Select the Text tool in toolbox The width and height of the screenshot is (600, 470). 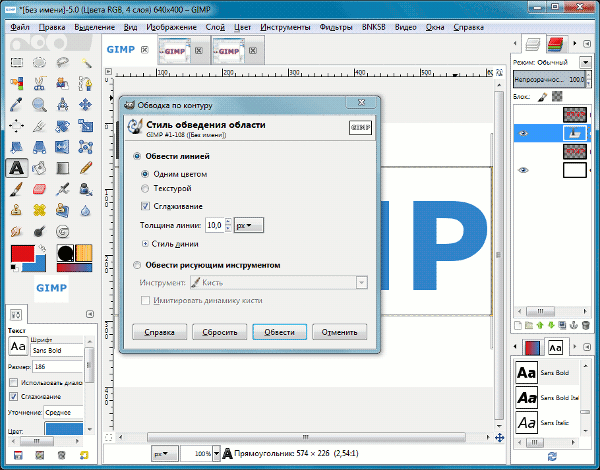(x=16, y=168)
